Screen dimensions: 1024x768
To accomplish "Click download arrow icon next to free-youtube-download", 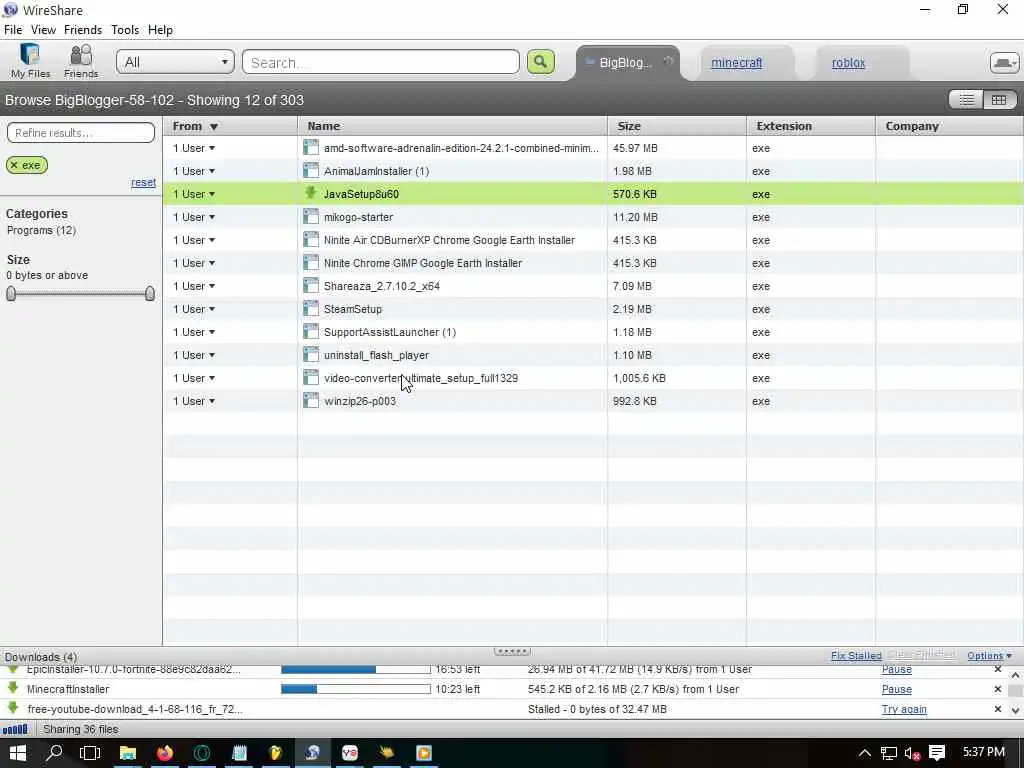I will [x=12, y=709].
